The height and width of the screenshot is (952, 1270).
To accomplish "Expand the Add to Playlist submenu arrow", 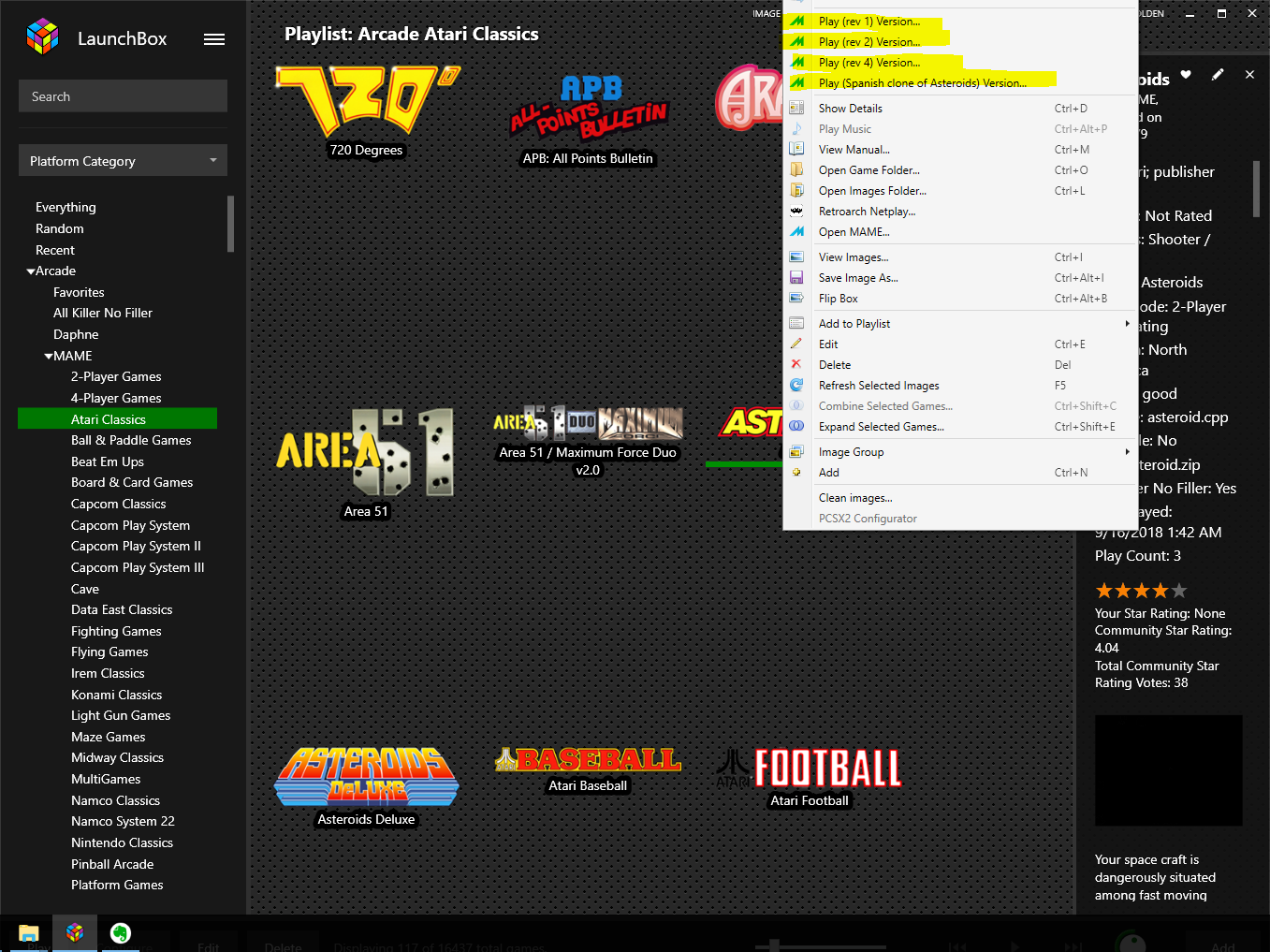I will [x=1127, y=323].
